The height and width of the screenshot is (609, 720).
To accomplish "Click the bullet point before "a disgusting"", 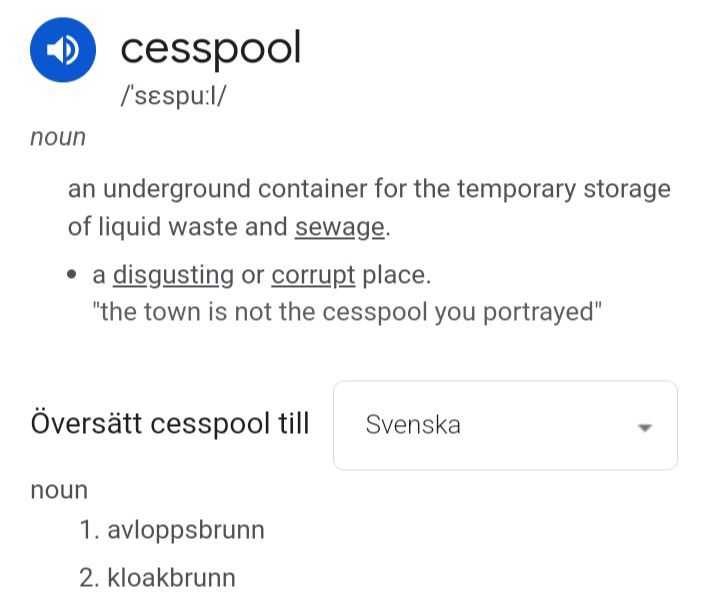I will [x=73, y=275].
